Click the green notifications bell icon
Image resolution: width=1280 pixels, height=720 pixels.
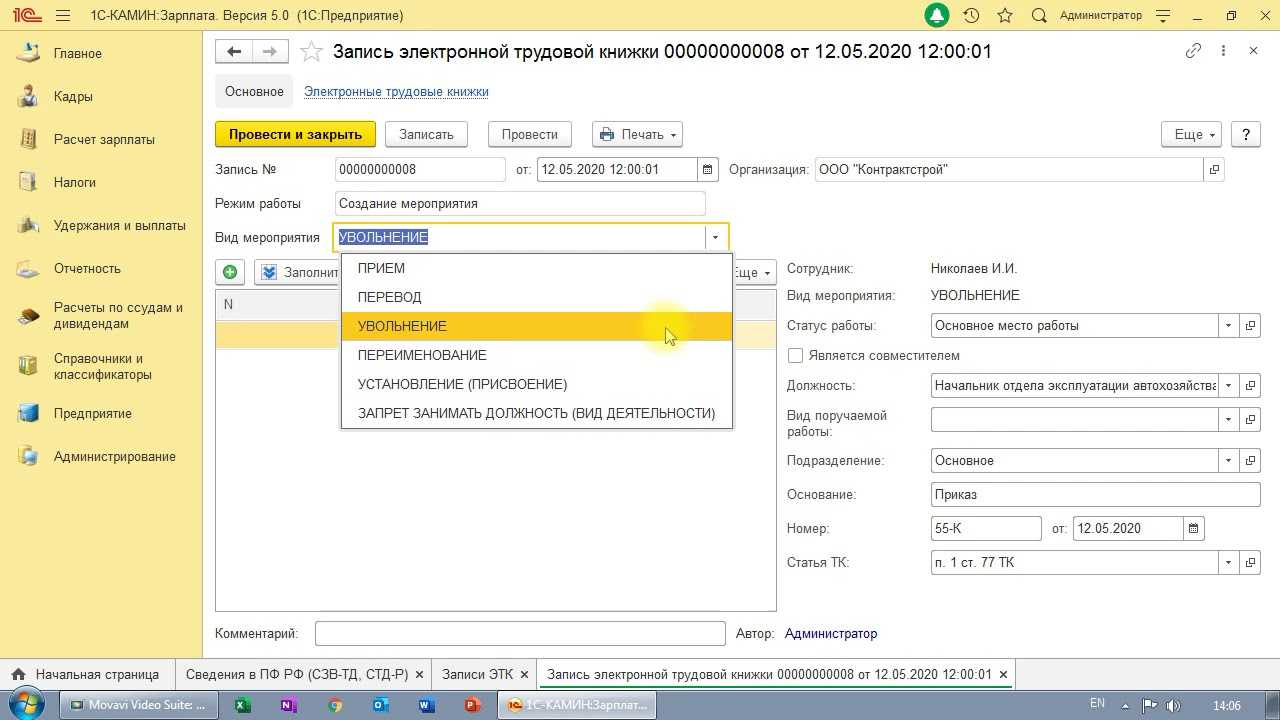(x=937, y=16)
